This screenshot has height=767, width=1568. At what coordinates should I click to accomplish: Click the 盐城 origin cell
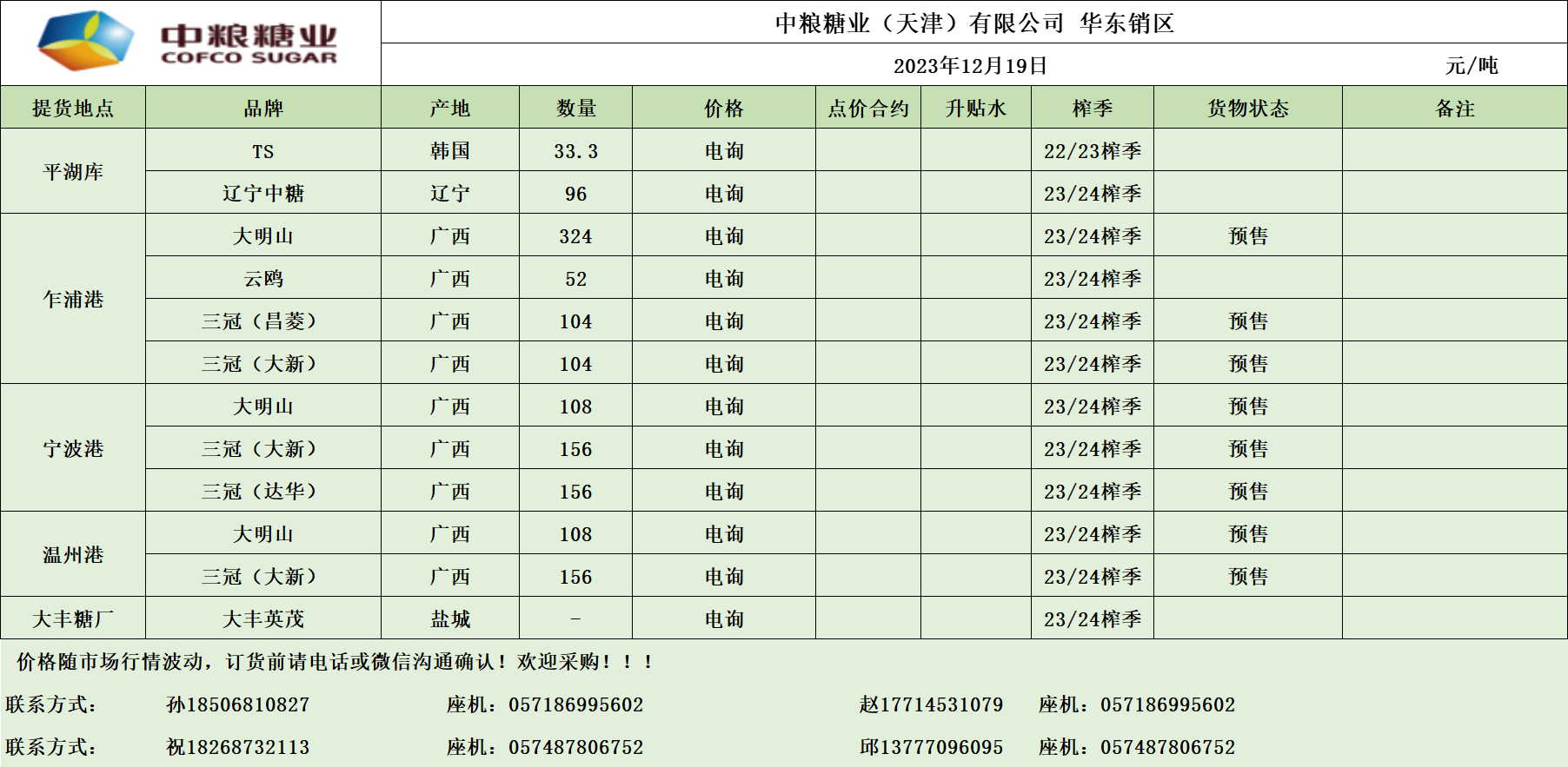(449, 619)
